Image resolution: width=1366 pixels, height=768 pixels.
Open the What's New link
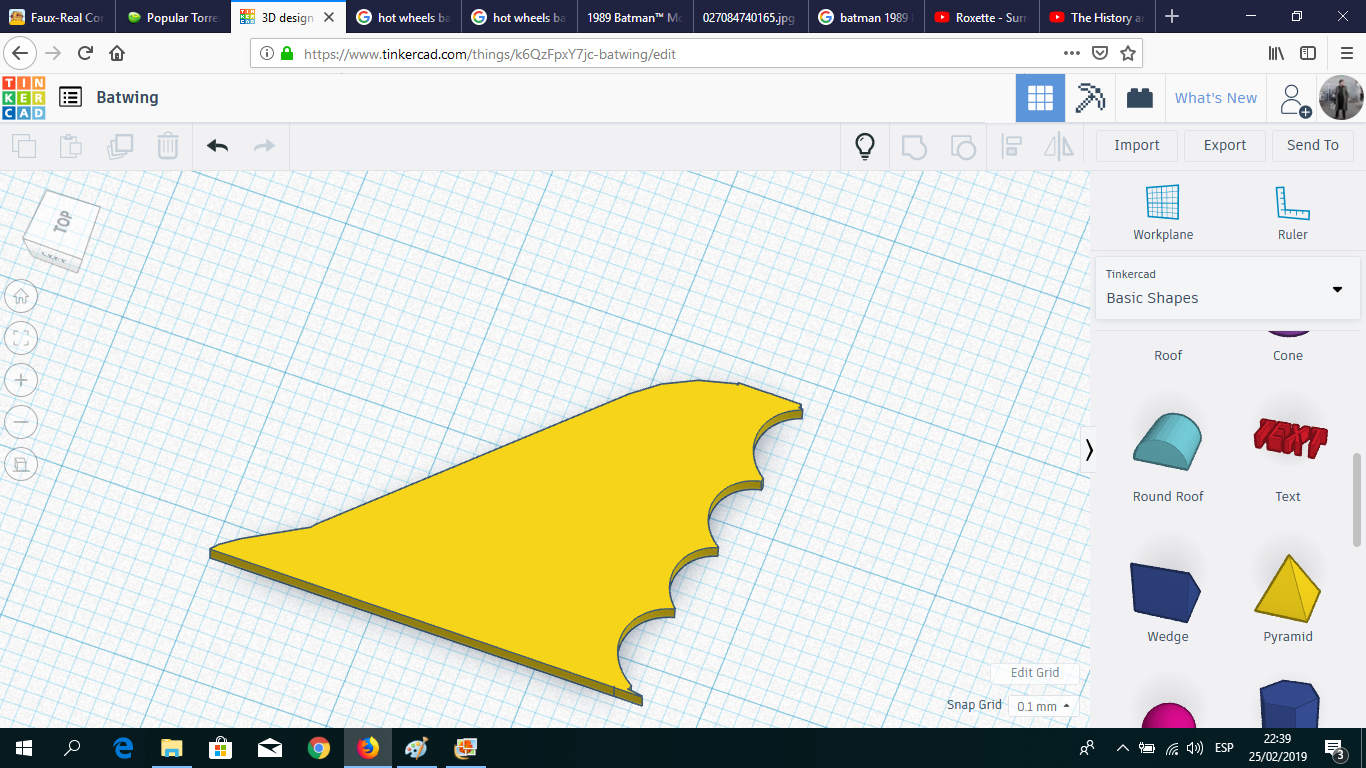coord(1216,98)
